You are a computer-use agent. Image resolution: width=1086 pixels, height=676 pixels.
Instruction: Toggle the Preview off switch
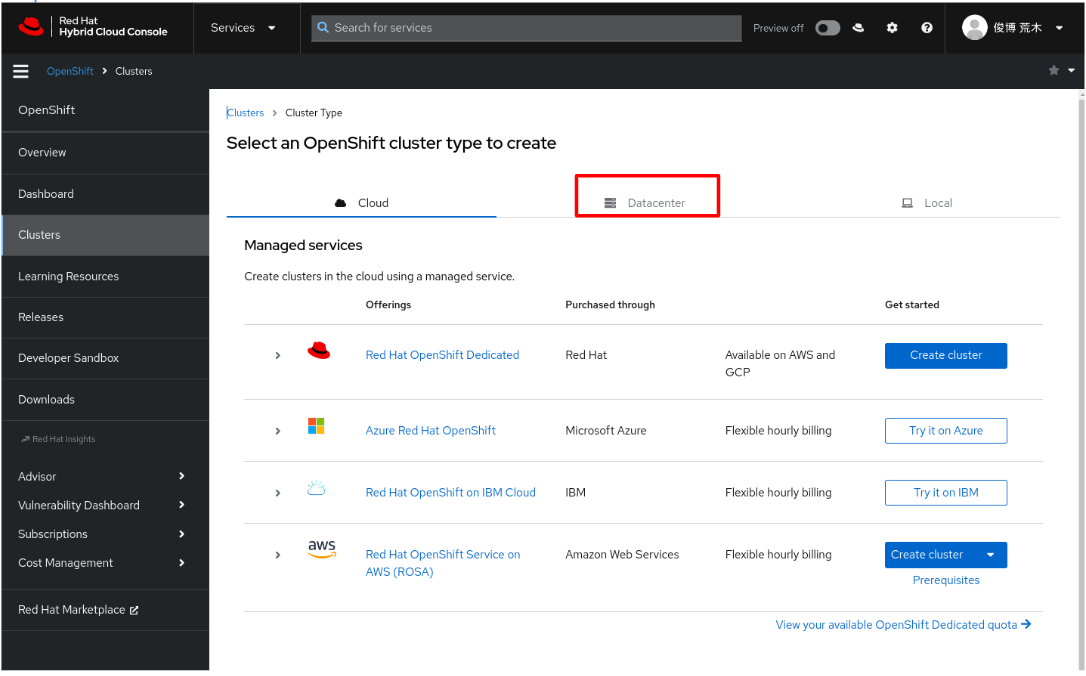coord(827,28)
